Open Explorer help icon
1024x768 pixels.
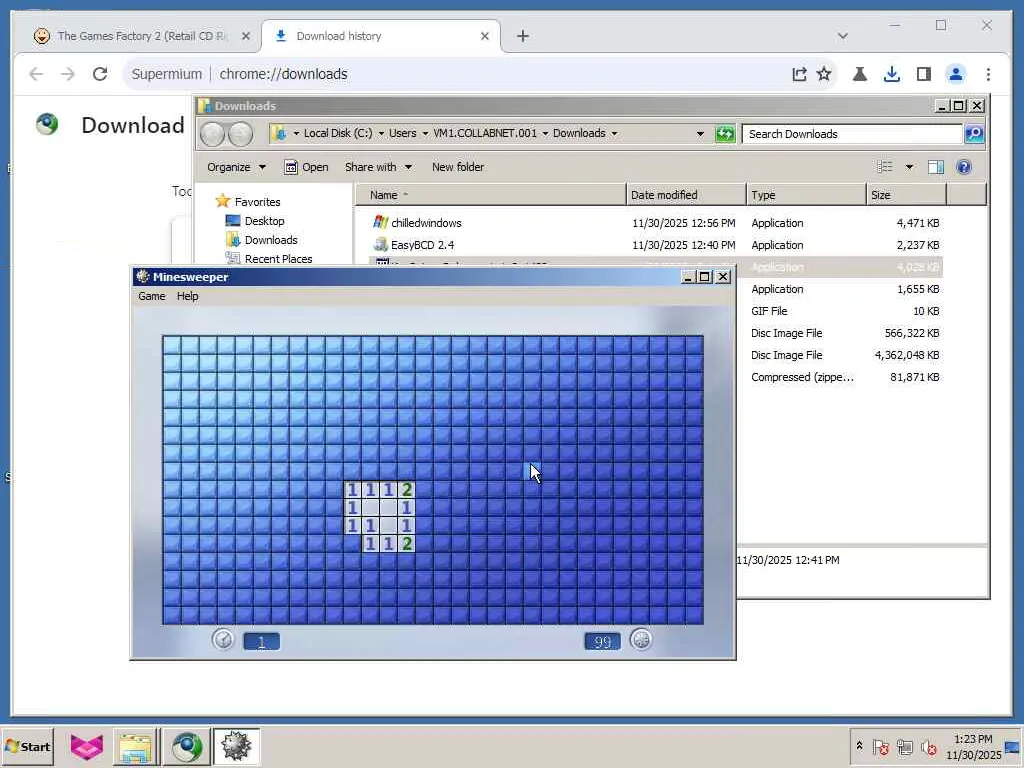pyautogui.click(x=963, y=167)
